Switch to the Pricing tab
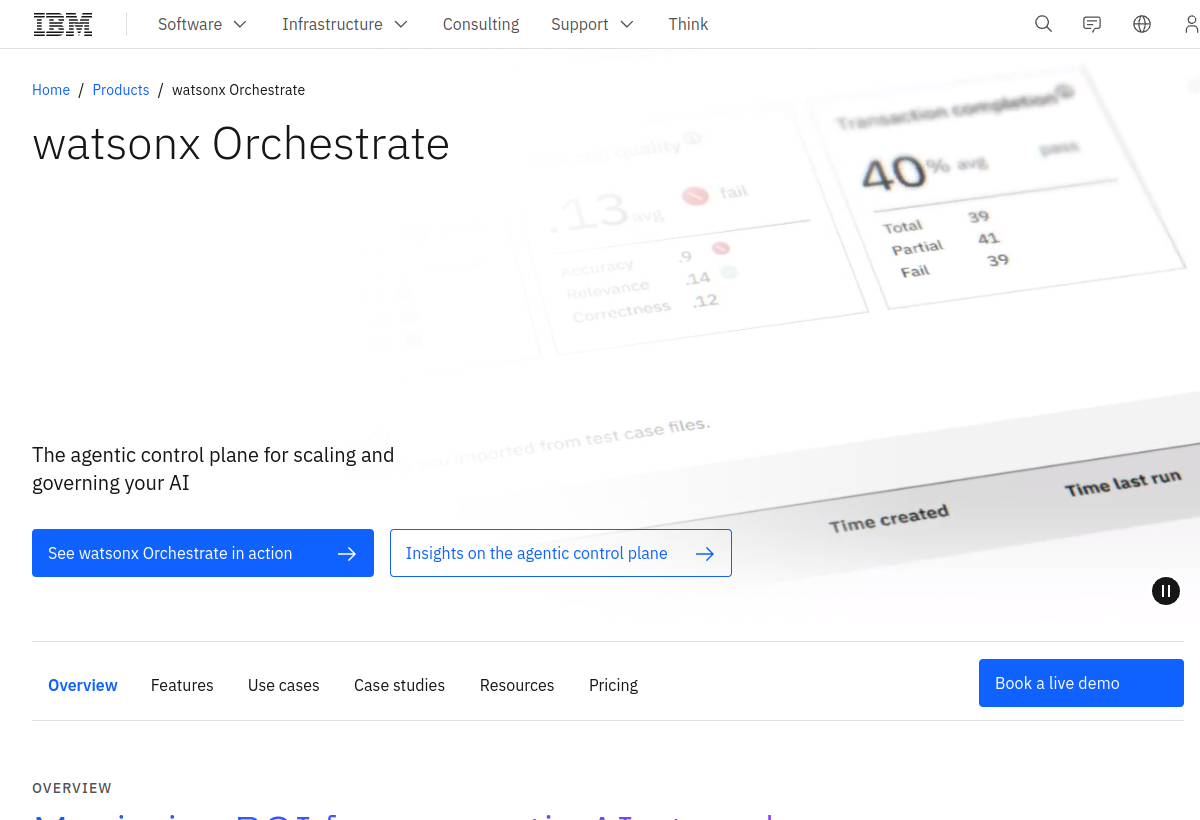Screen dimensions: 1200x820 pyautogui.click(x=613, y=685)
